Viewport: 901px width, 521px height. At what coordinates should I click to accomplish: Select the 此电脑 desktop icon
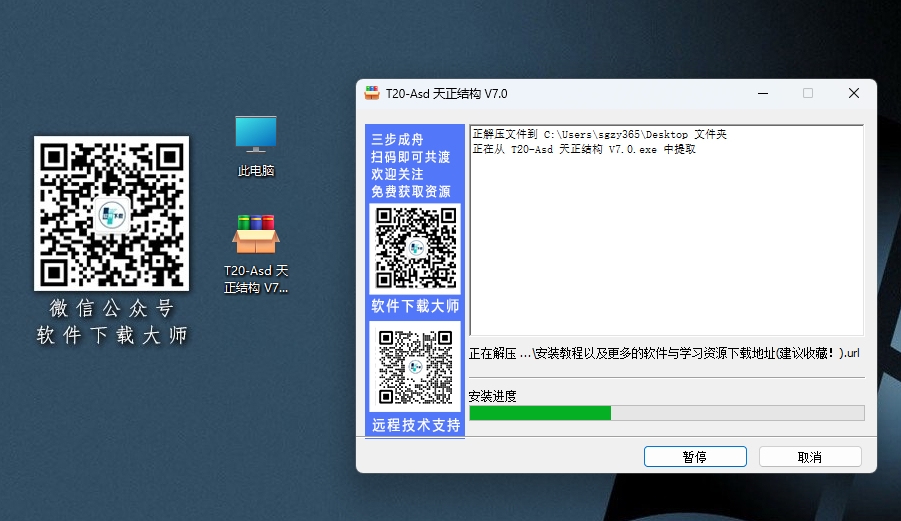coord(256,145)
